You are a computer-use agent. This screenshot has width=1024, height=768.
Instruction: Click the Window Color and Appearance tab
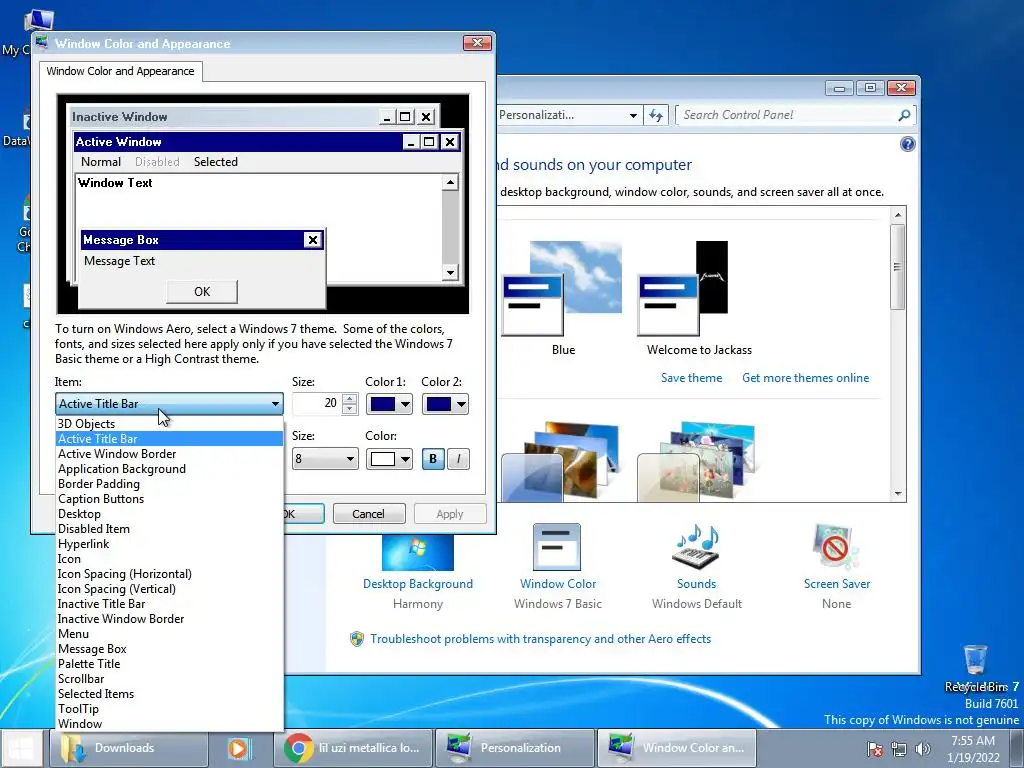coord(120,71)
